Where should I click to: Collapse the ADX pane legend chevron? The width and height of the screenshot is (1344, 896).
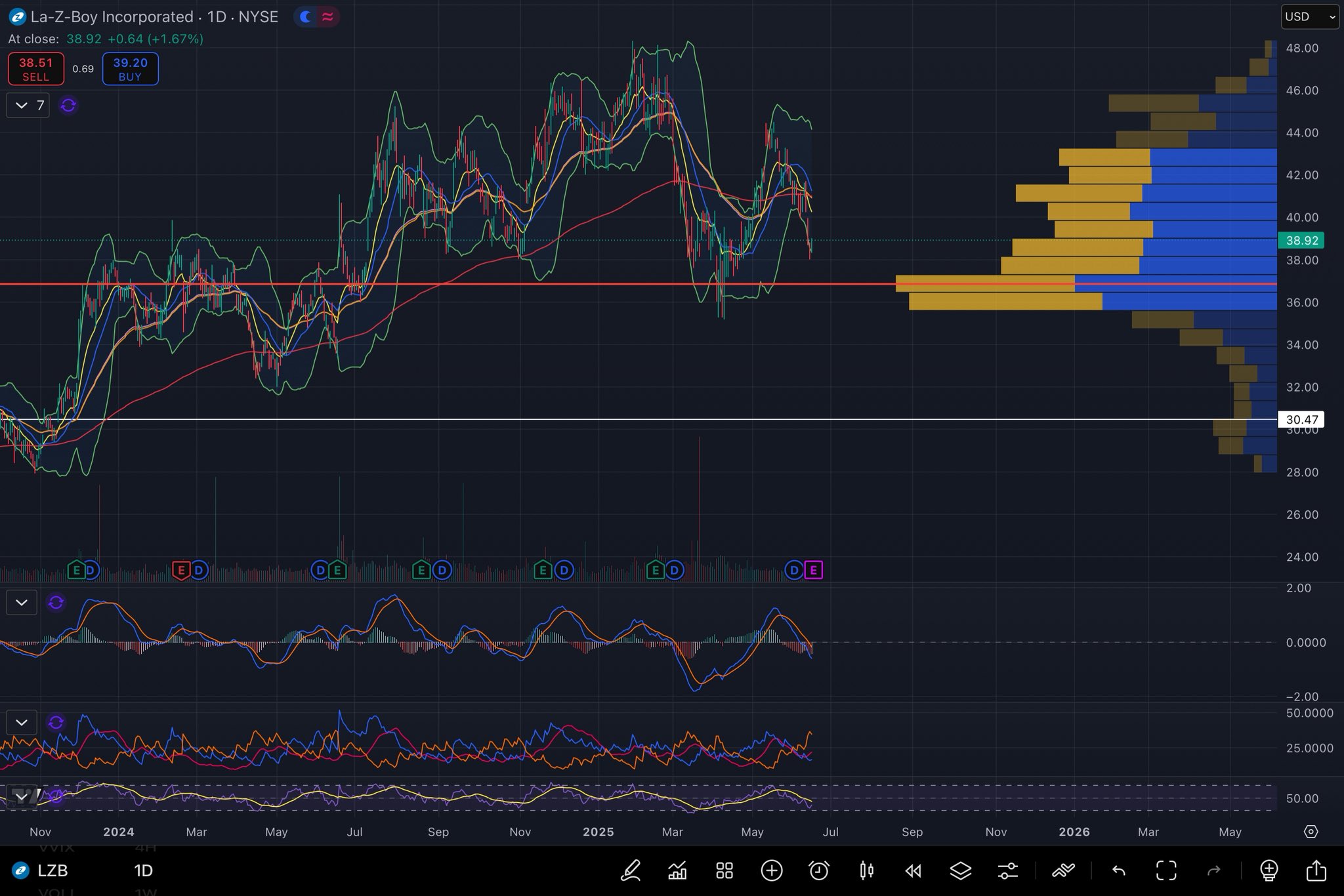click(x=21, y=722)
